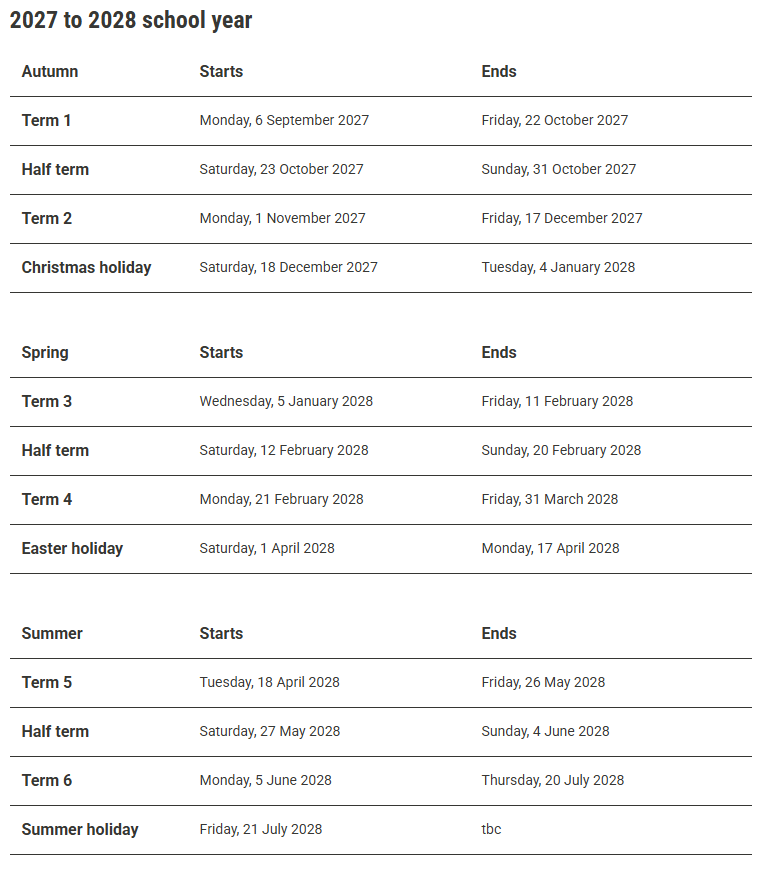Select the Autumn table header
This screenshot has height=871, width=771.
point(50,72)
